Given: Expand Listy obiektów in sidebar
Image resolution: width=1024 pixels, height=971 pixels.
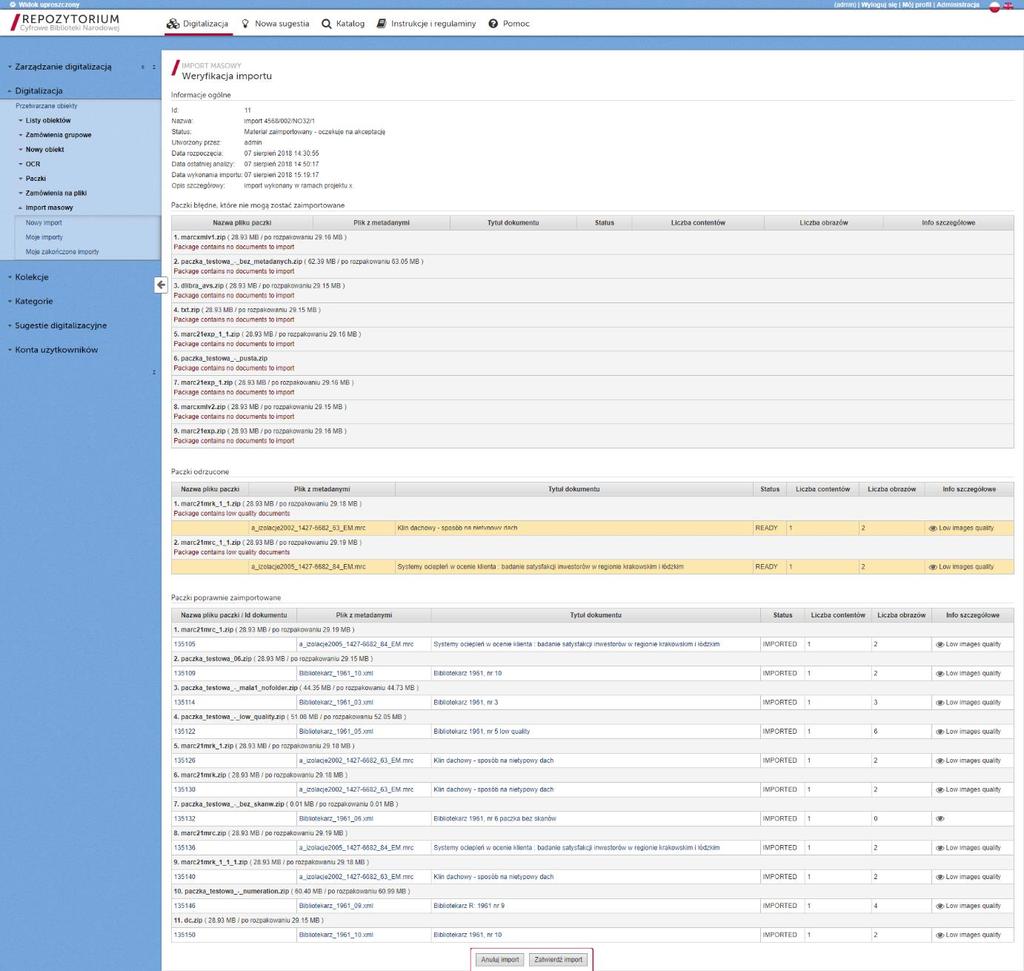Looking at the screenshot, I should pos(48,121).
